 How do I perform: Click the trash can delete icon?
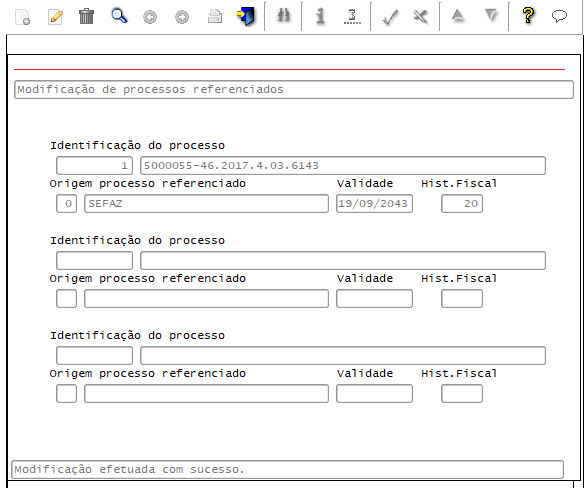[x=86, y=16]
